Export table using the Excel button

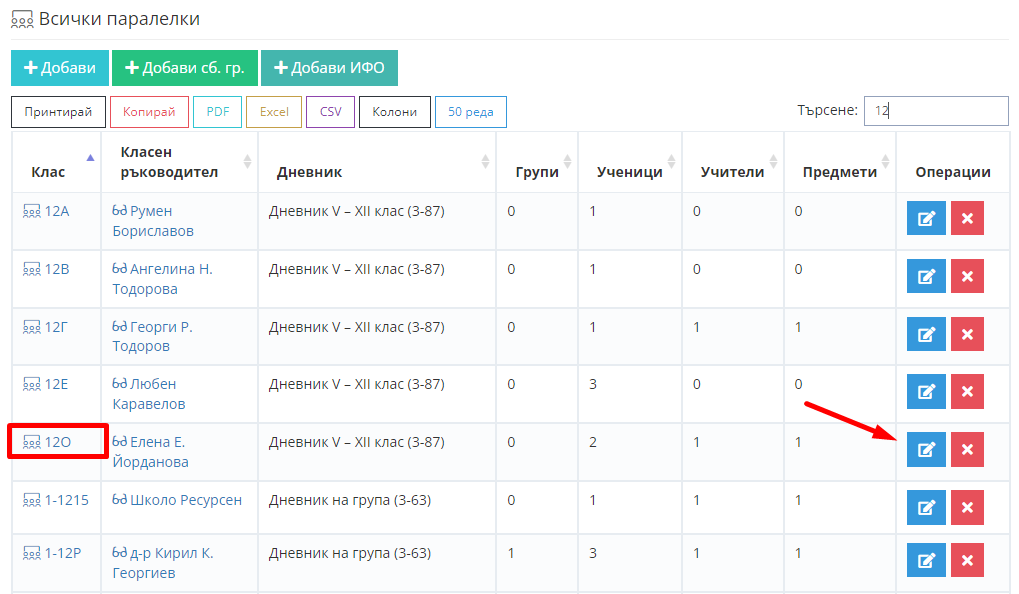273,112
